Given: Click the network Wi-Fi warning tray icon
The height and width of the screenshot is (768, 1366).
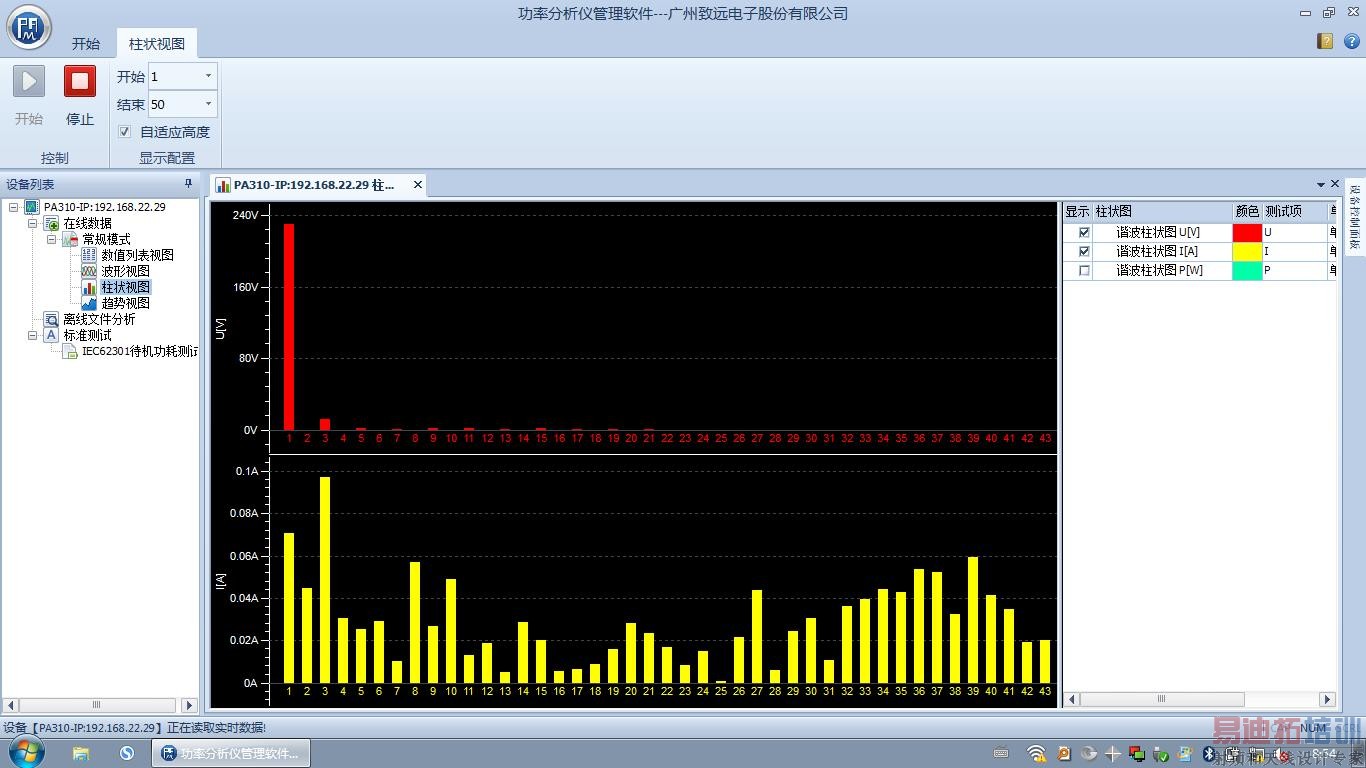Looking at the screenshot, I should click(1037, 753).
